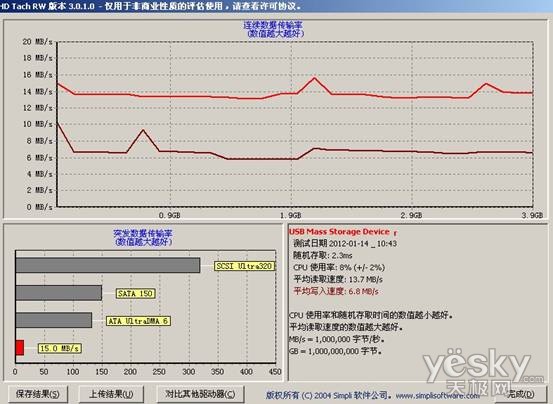Select the SCSI Ultra320 label

[x=244, y=266]
